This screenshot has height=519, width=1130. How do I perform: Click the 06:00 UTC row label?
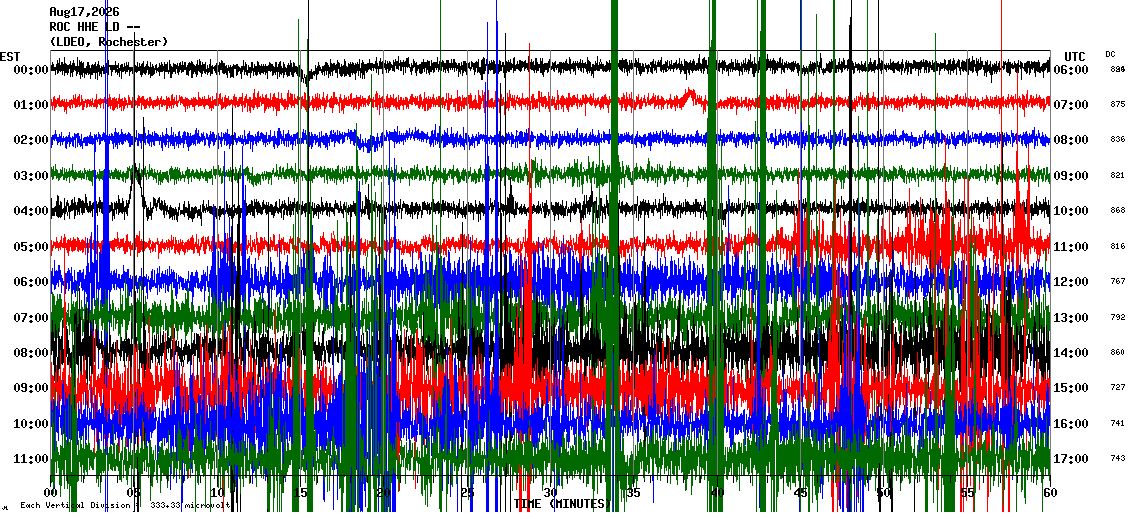(x=1070, y=70)
